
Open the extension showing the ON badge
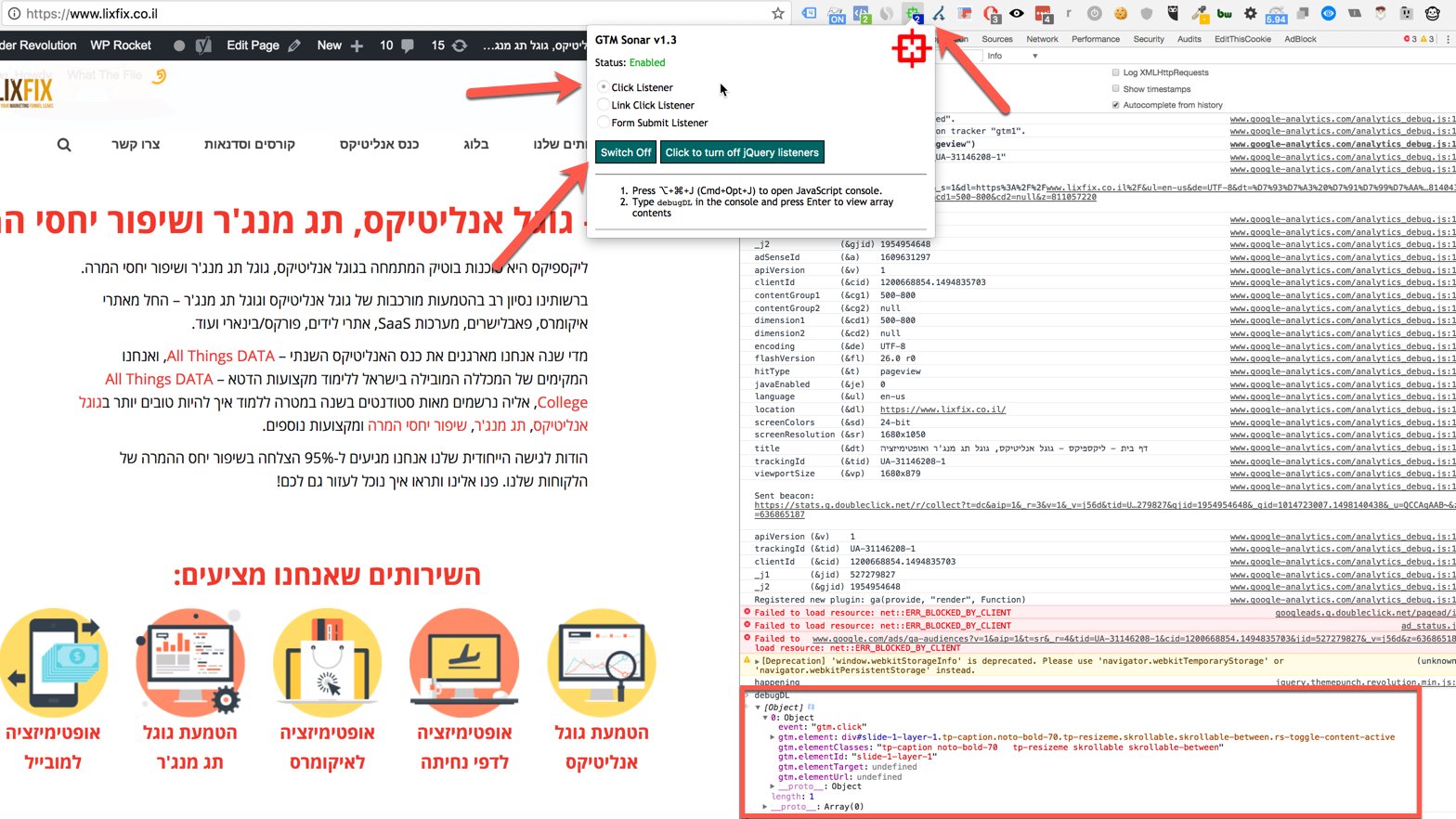pos(837,14)
